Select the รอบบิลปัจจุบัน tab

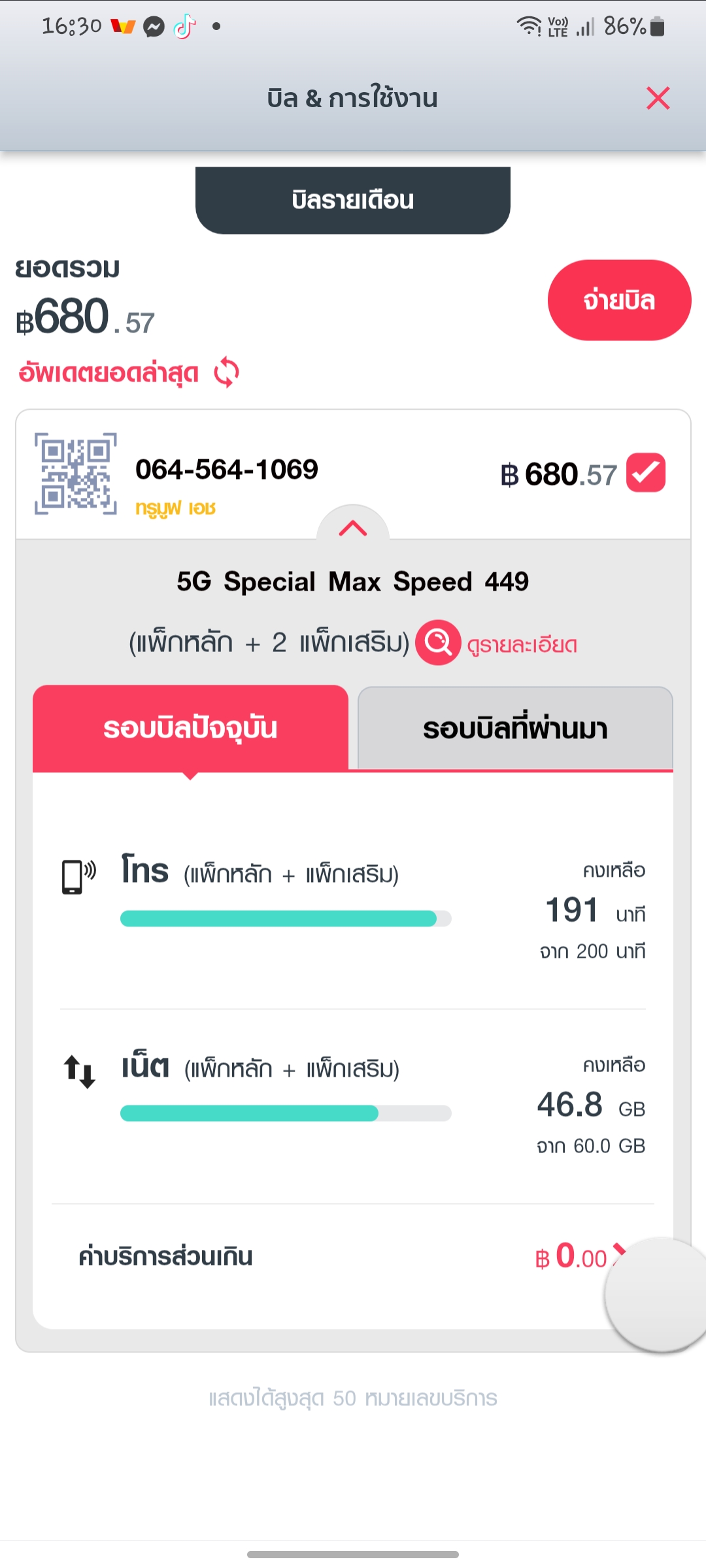pyautogui.click(x=190, y=728)
